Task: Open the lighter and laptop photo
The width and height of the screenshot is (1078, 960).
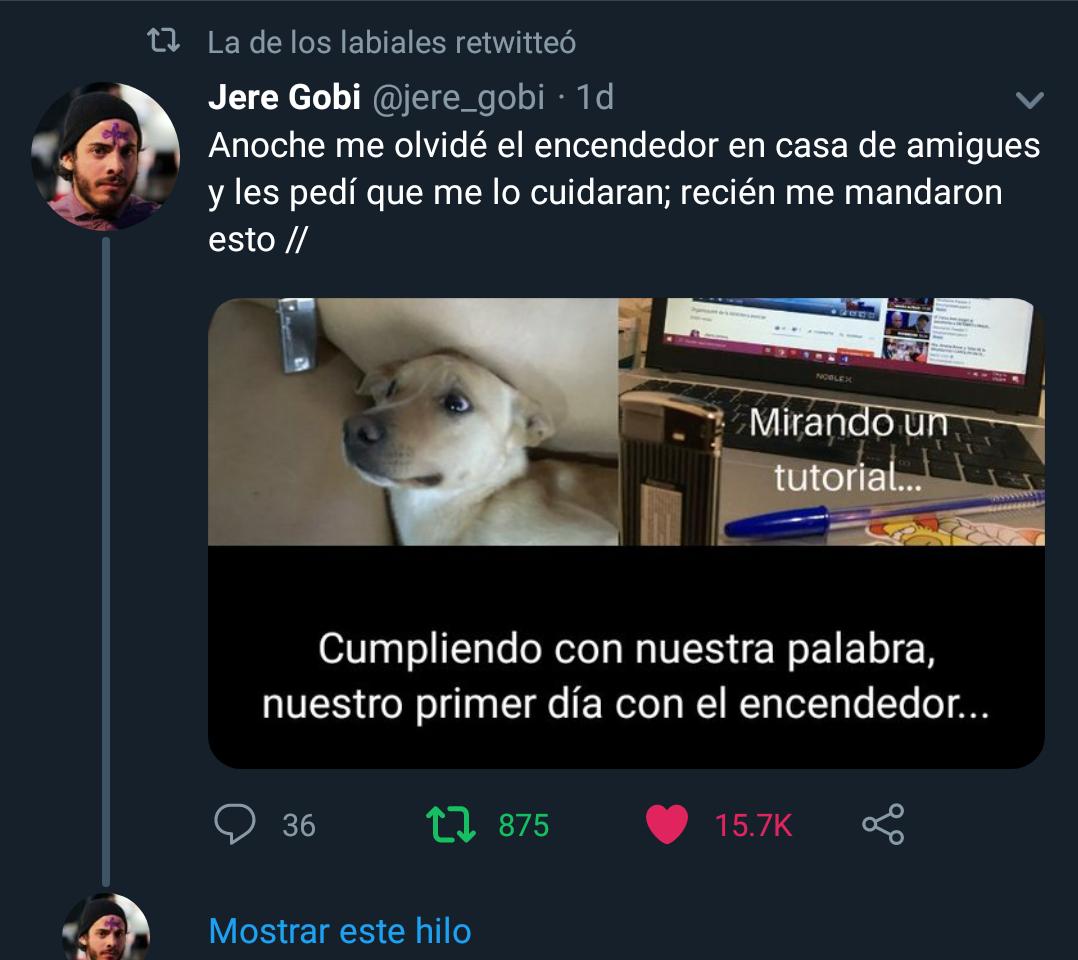Action: (832, 422)
